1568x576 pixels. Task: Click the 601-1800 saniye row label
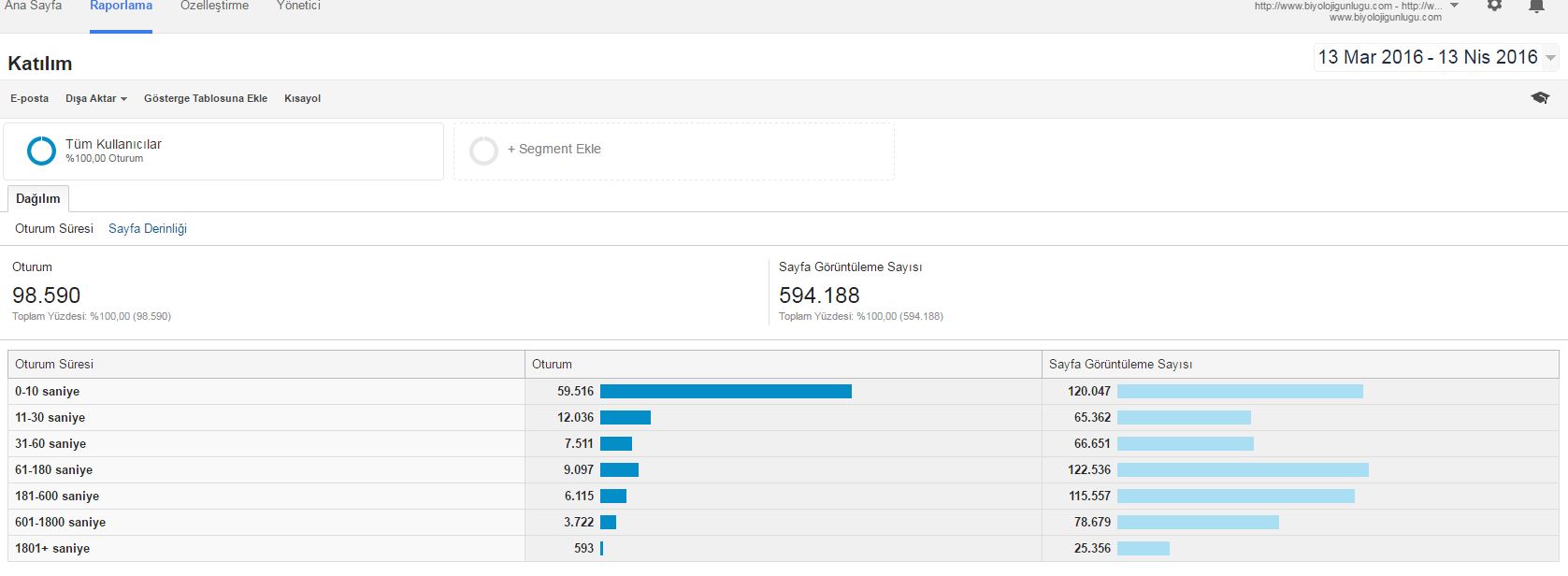pos(60,522)
